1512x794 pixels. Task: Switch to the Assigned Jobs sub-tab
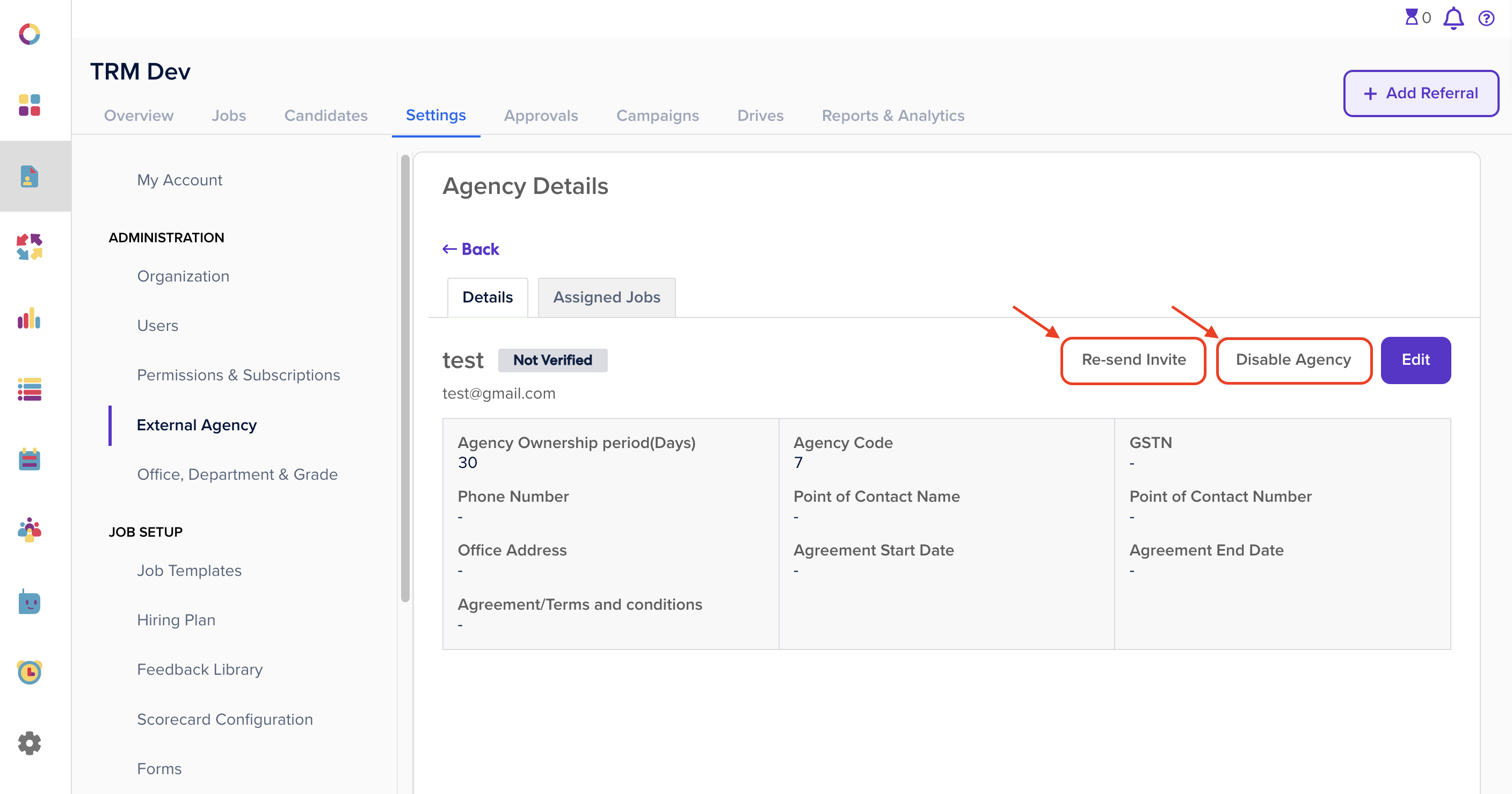coord(606,297)
